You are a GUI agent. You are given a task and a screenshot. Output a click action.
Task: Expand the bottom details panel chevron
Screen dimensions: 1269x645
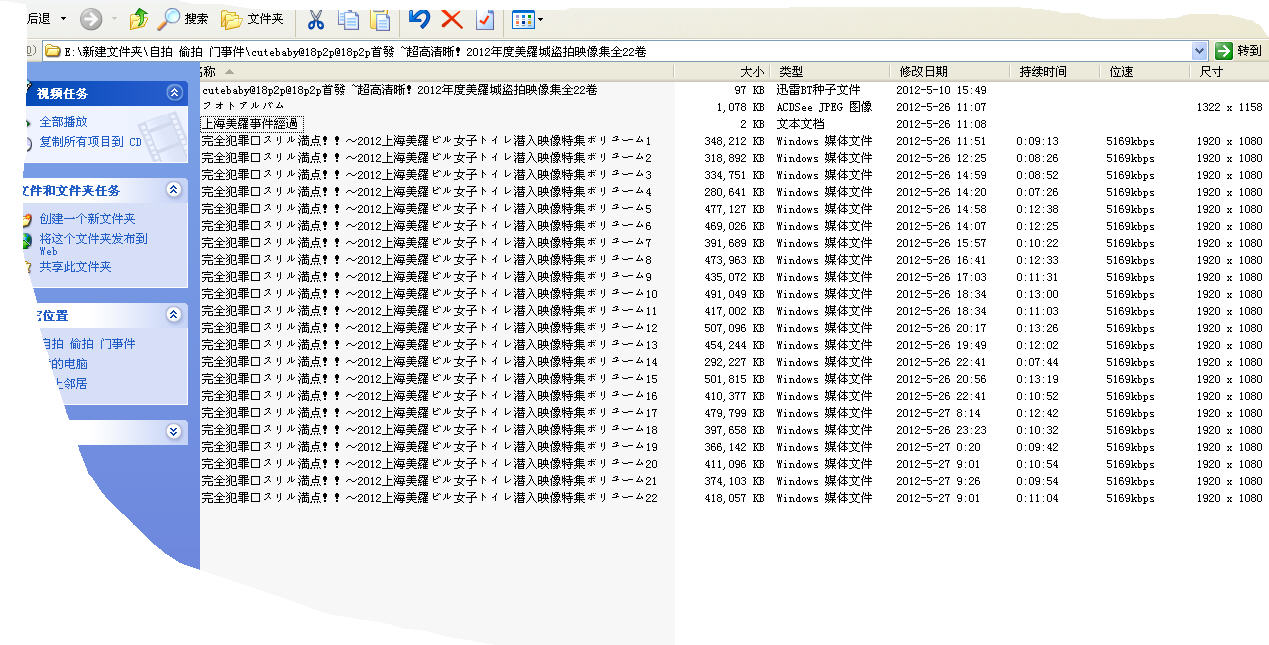tap(174, 431)
